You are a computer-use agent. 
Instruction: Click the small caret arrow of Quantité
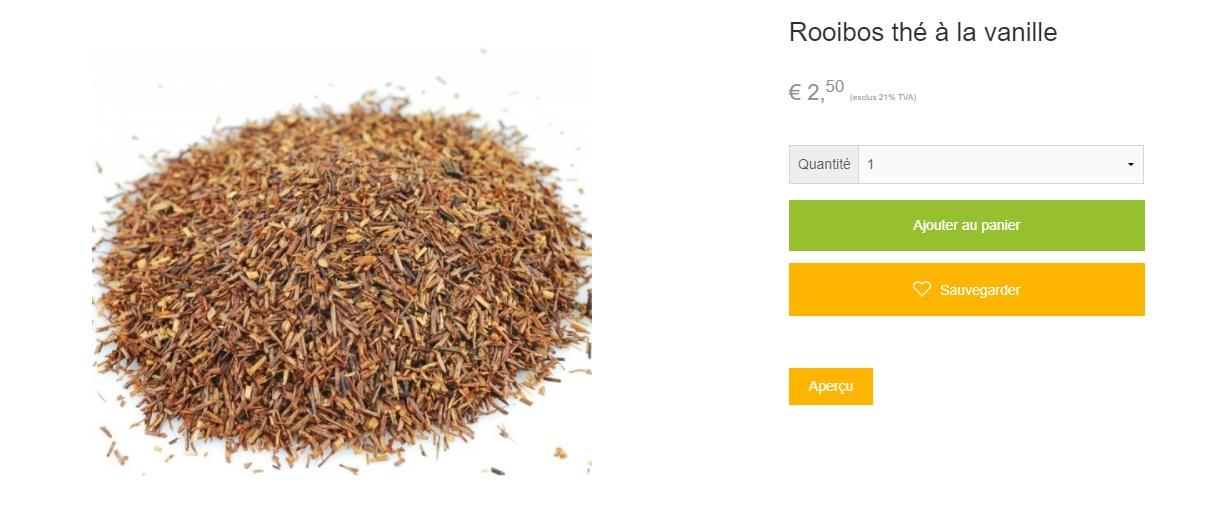pos(1131,165)
